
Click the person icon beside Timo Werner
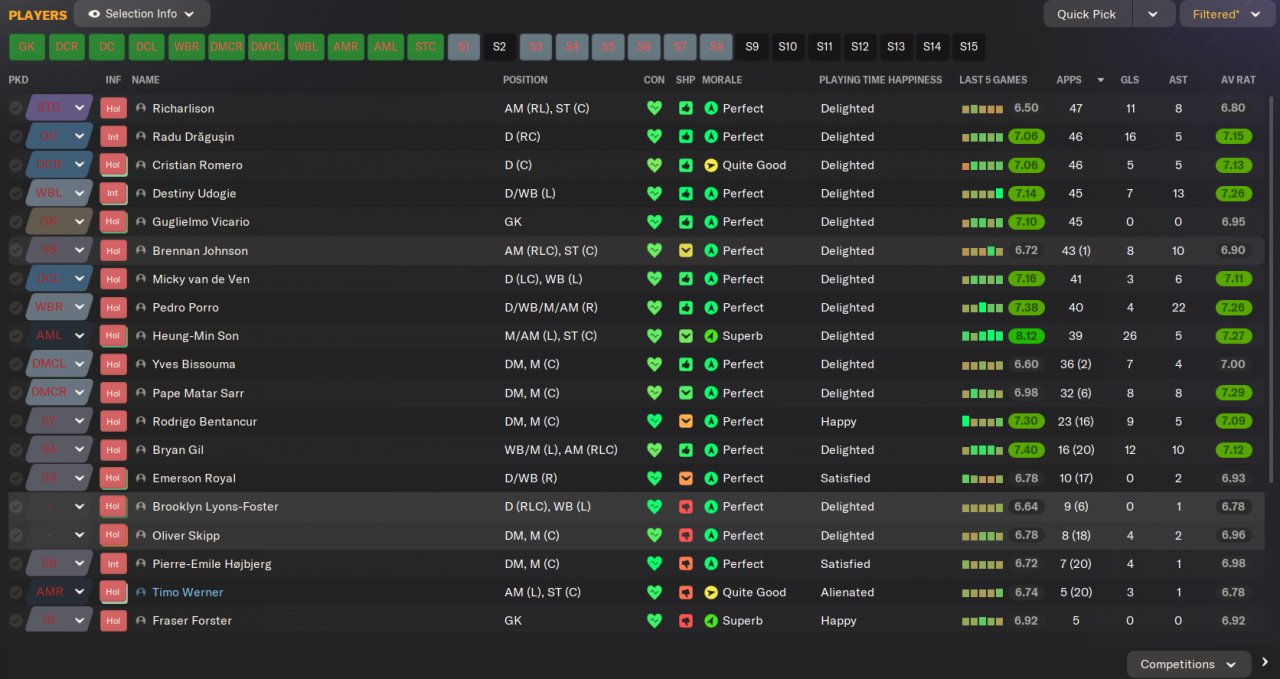pos(141,593)
